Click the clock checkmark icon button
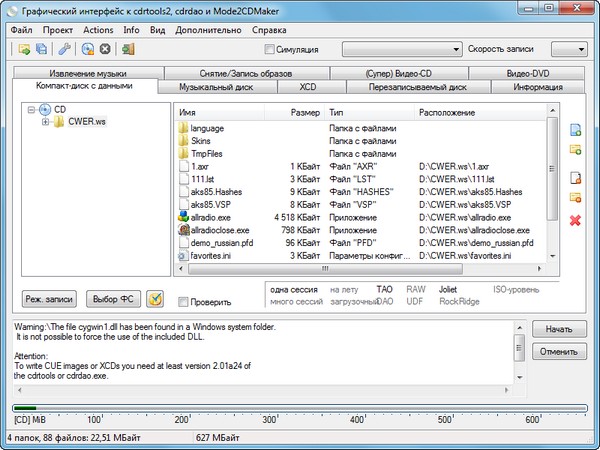Image resolution: width=600 pixels, height=450 pixels. [155, 299]
